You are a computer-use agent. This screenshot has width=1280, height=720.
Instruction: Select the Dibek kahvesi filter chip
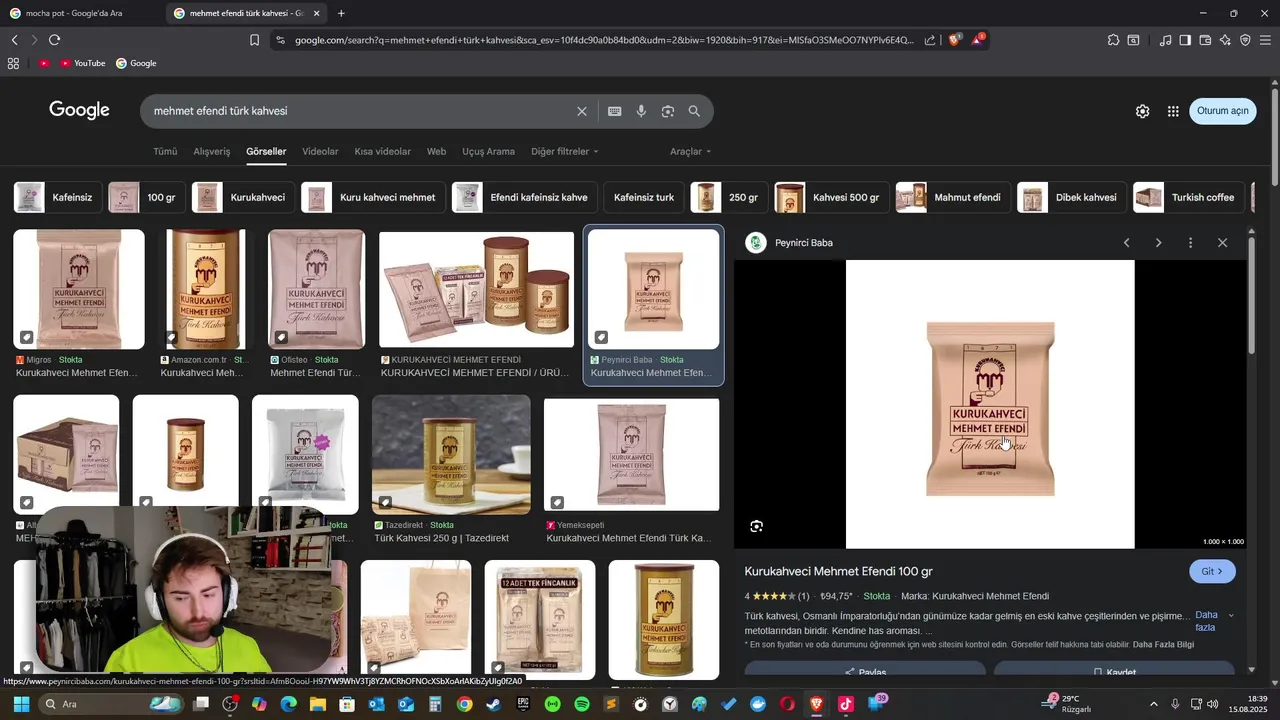(1072, 198)
